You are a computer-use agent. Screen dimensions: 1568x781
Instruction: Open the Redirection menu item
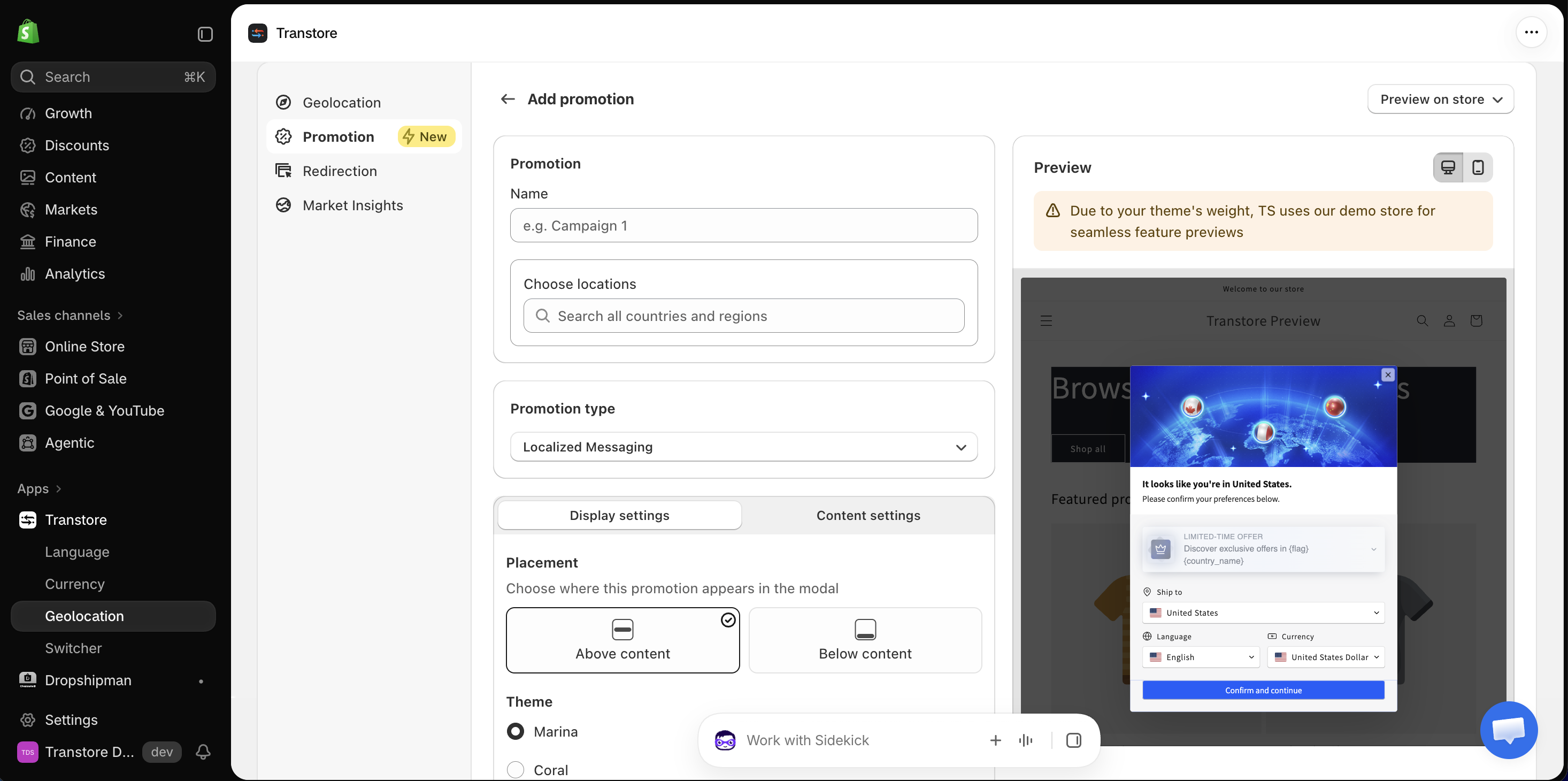tap(364, 171)
